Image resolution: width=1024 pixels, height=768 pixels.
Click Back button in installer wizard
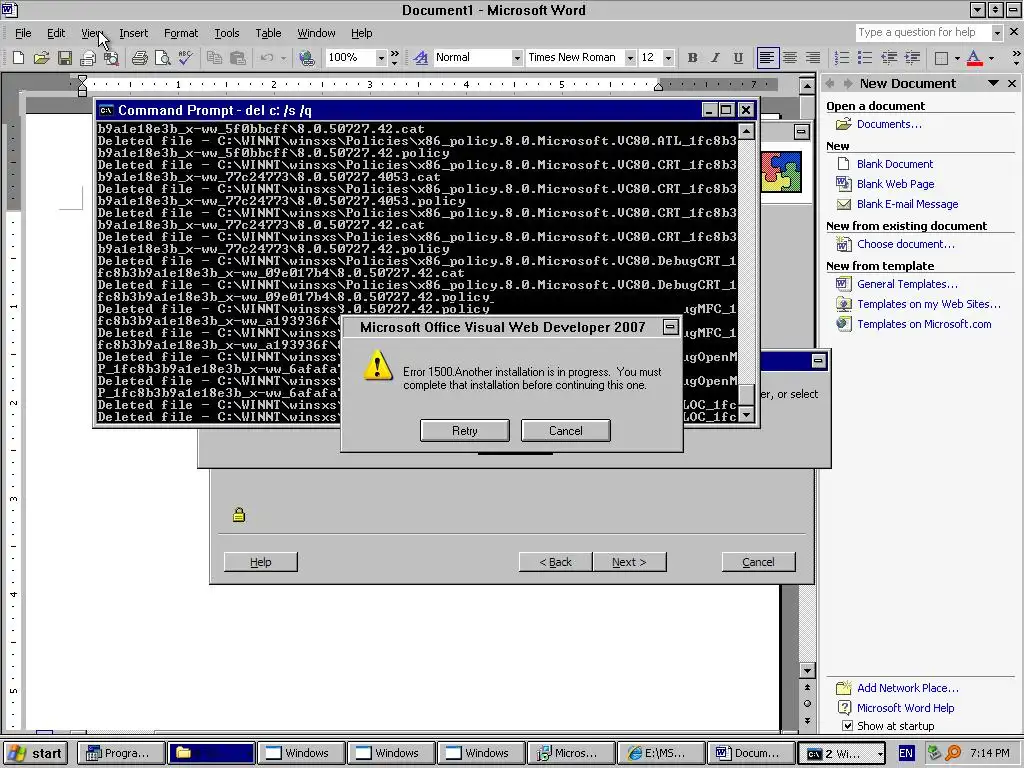tap(556, 562)
